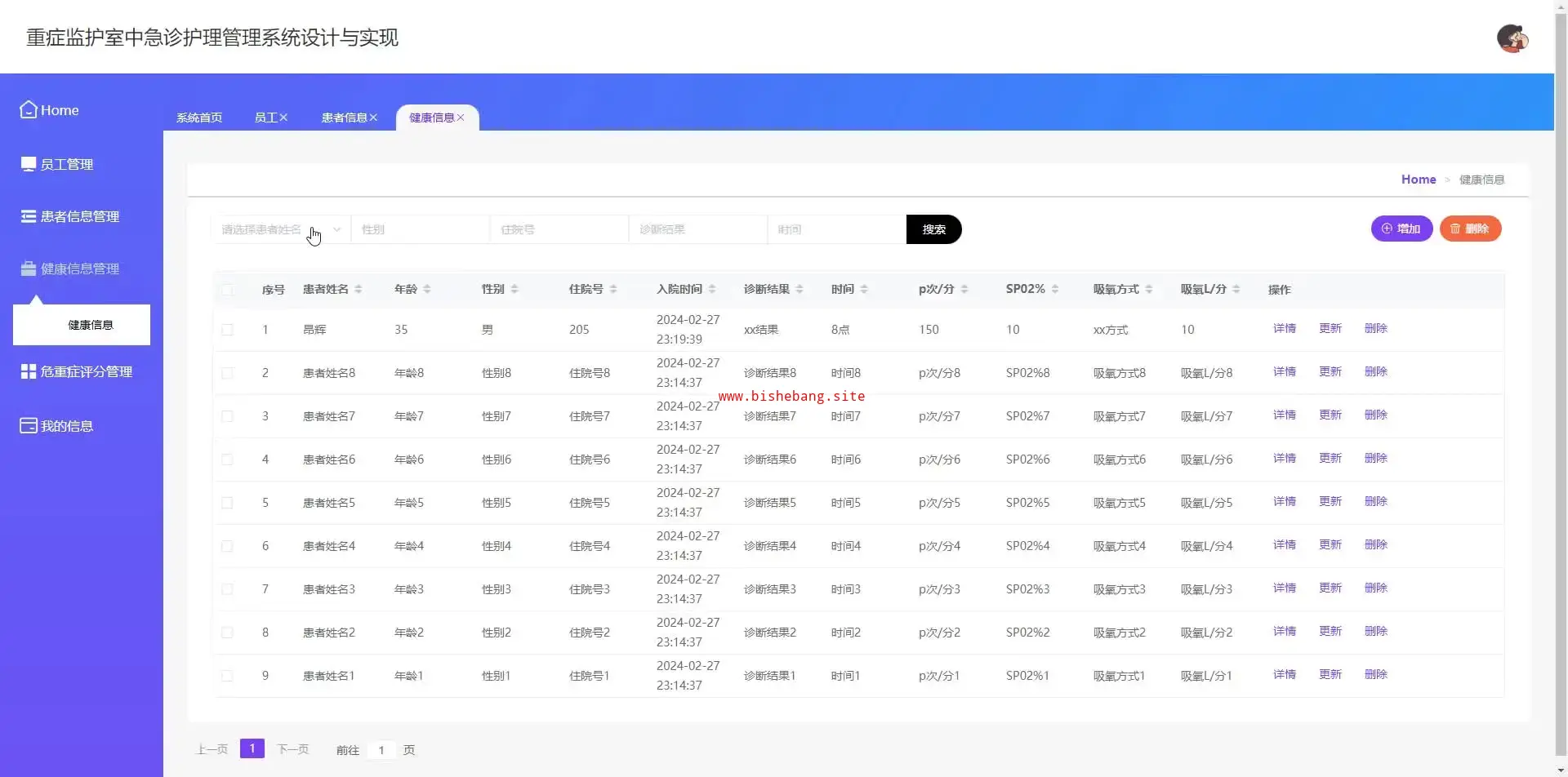Sort table by 年龄 column arrows
Screen dimensions: 1568x777
tap(427, 290)
